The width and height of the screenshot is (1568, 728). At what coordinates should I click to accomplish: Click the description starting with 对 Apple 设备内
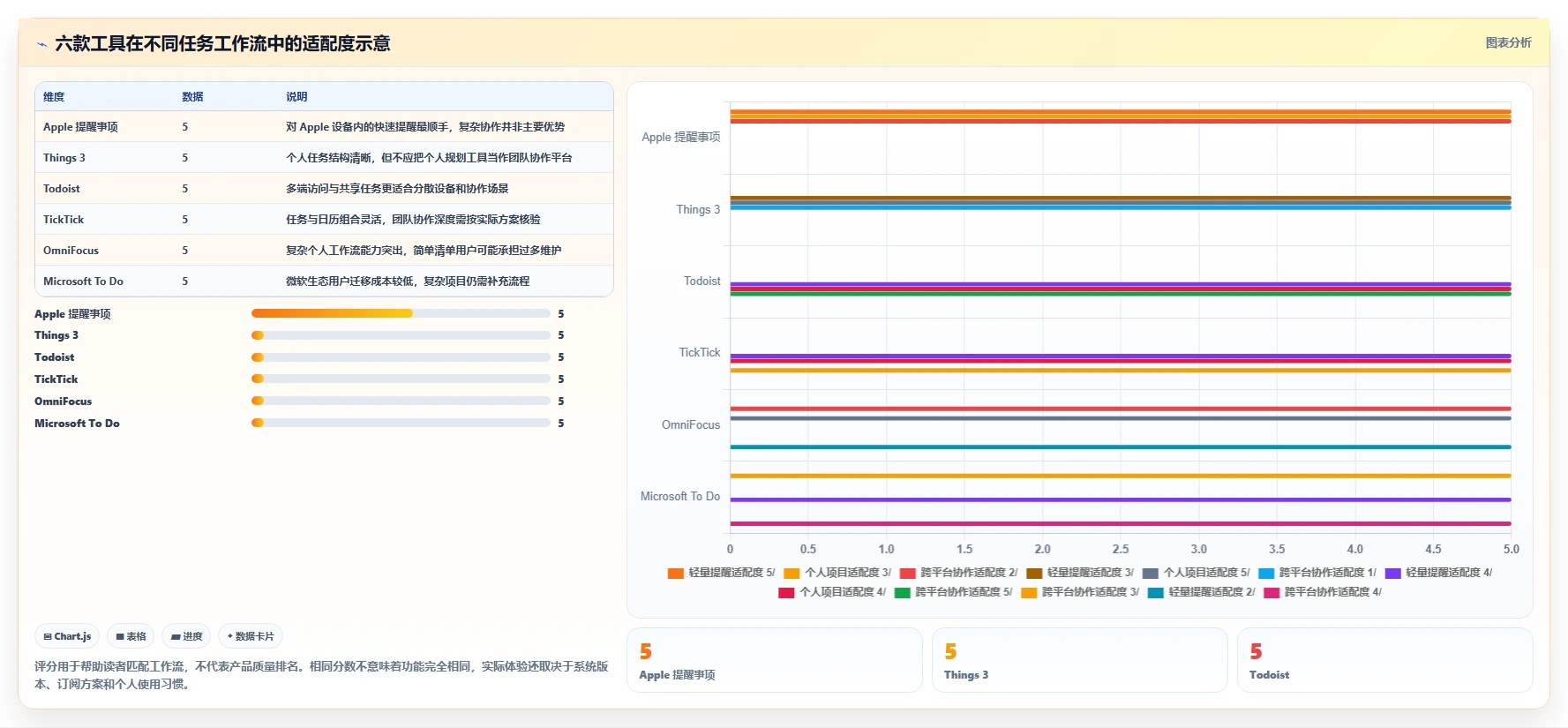pyautogui.click(x=425, y=127)
